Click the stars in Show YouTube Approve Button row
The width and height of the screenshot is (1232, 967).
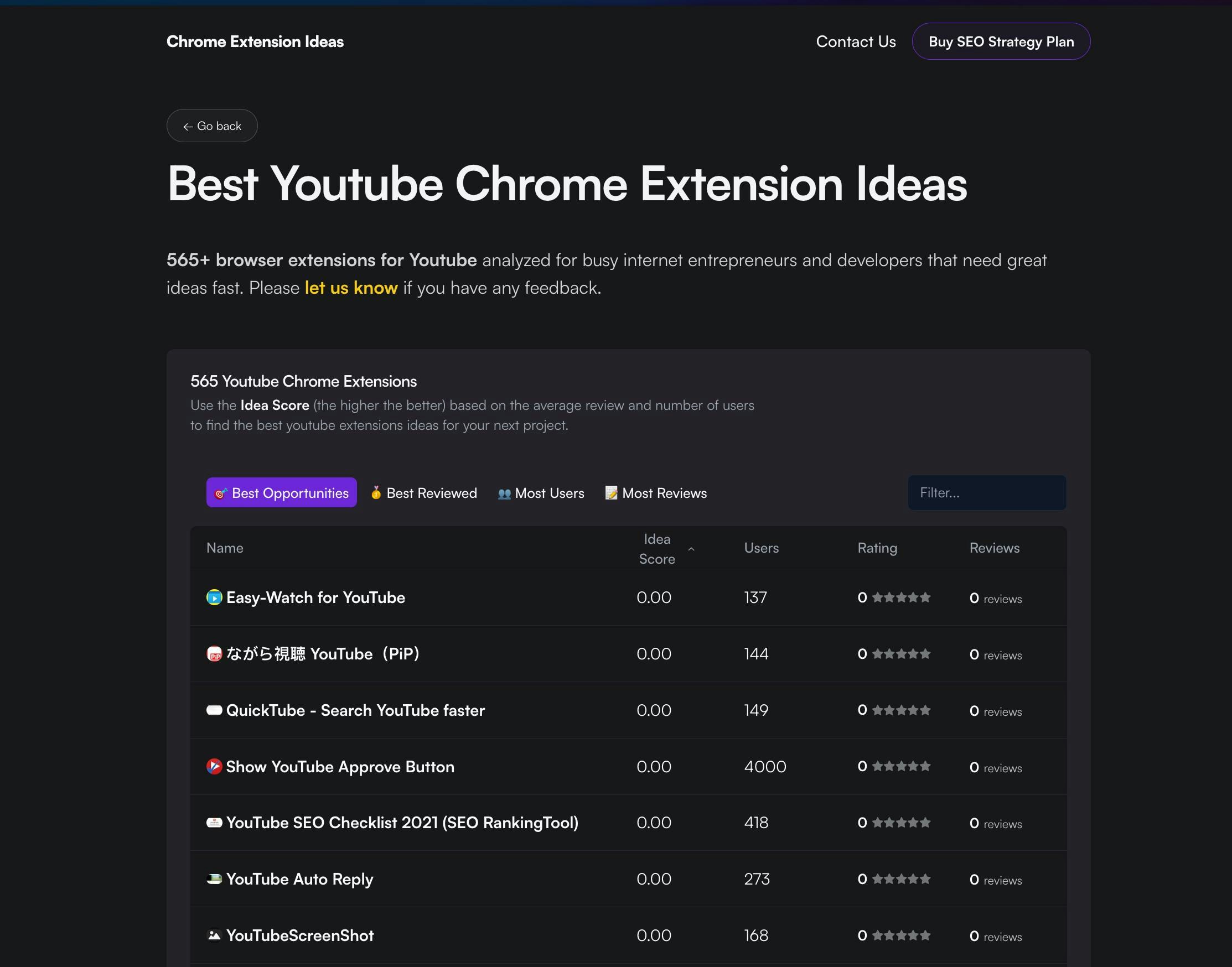click(x=901, y=766)
